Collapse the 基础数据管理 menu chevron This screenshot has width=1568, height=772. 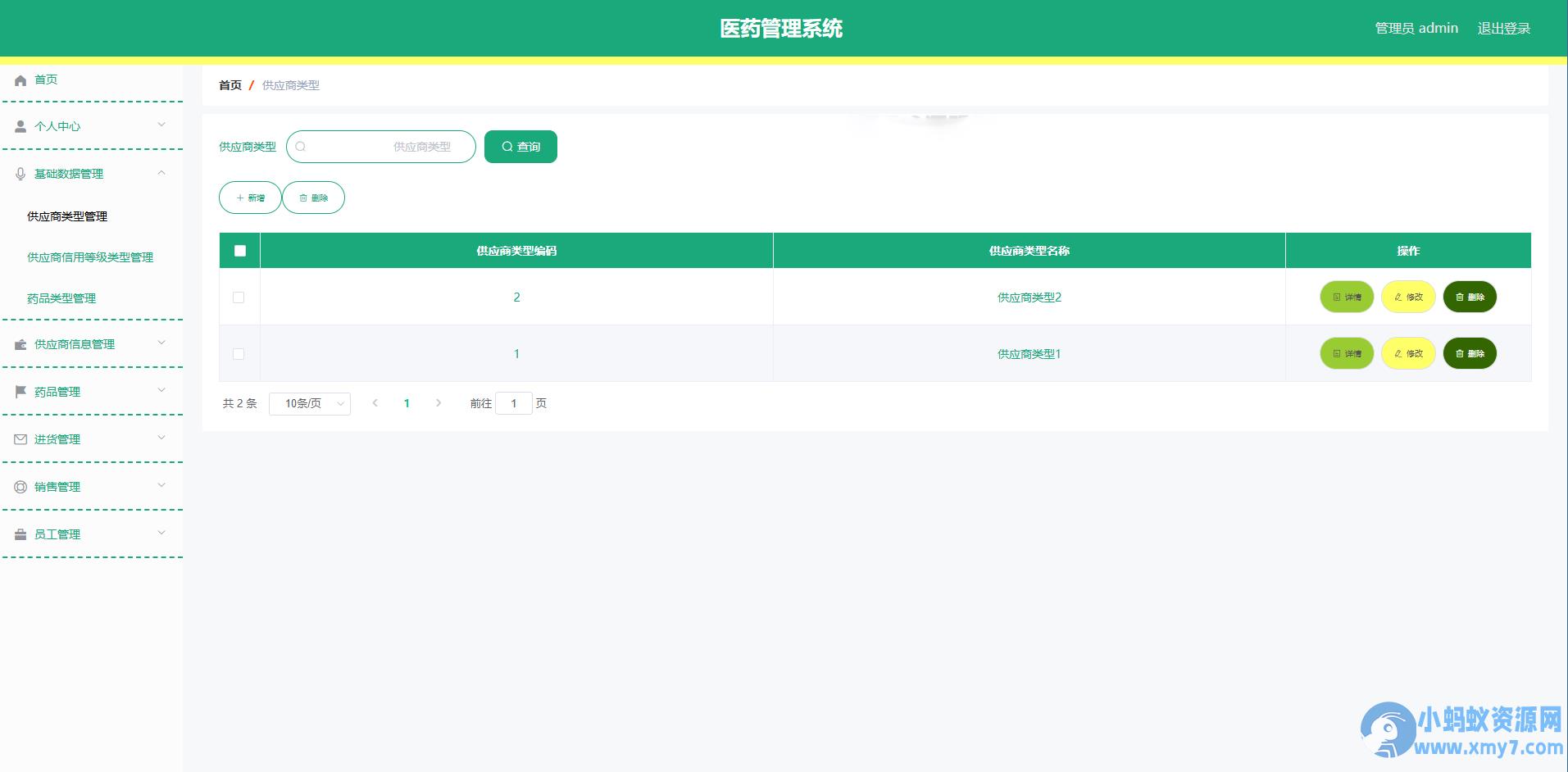click(161, 172)
